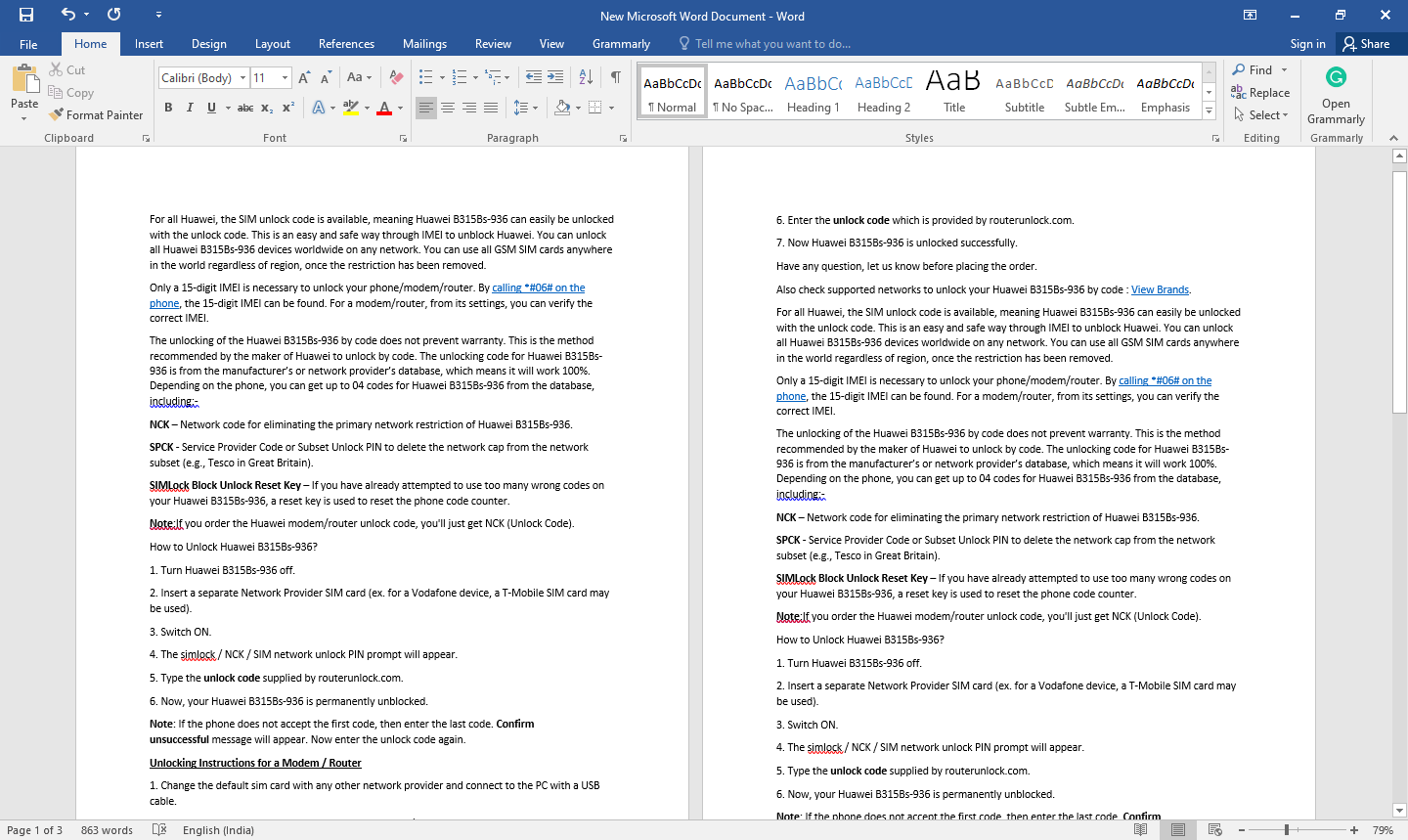Switch to Read Mode view in status bar

click(x=1140, y=830)
